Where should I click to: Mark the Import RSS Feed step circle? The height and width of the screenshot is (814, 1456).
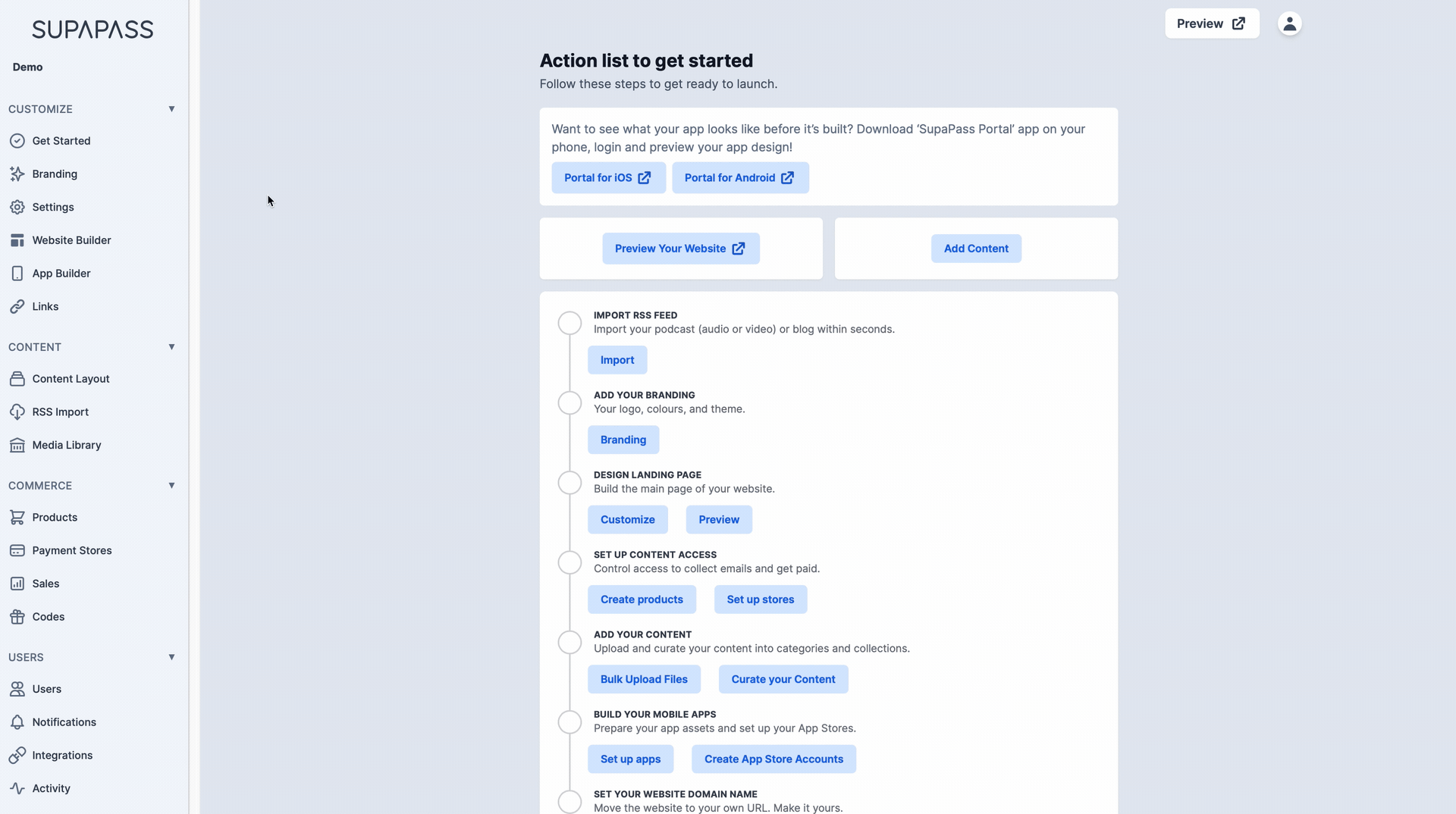(570, 323)
